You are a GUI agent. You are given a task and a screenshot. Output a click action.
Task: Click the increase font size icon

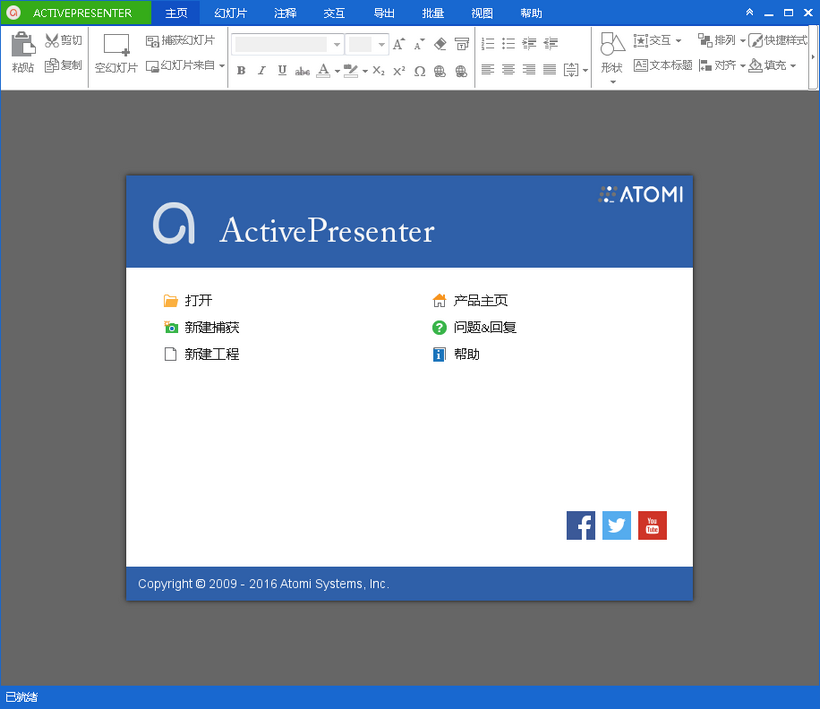tap(398, 44)
